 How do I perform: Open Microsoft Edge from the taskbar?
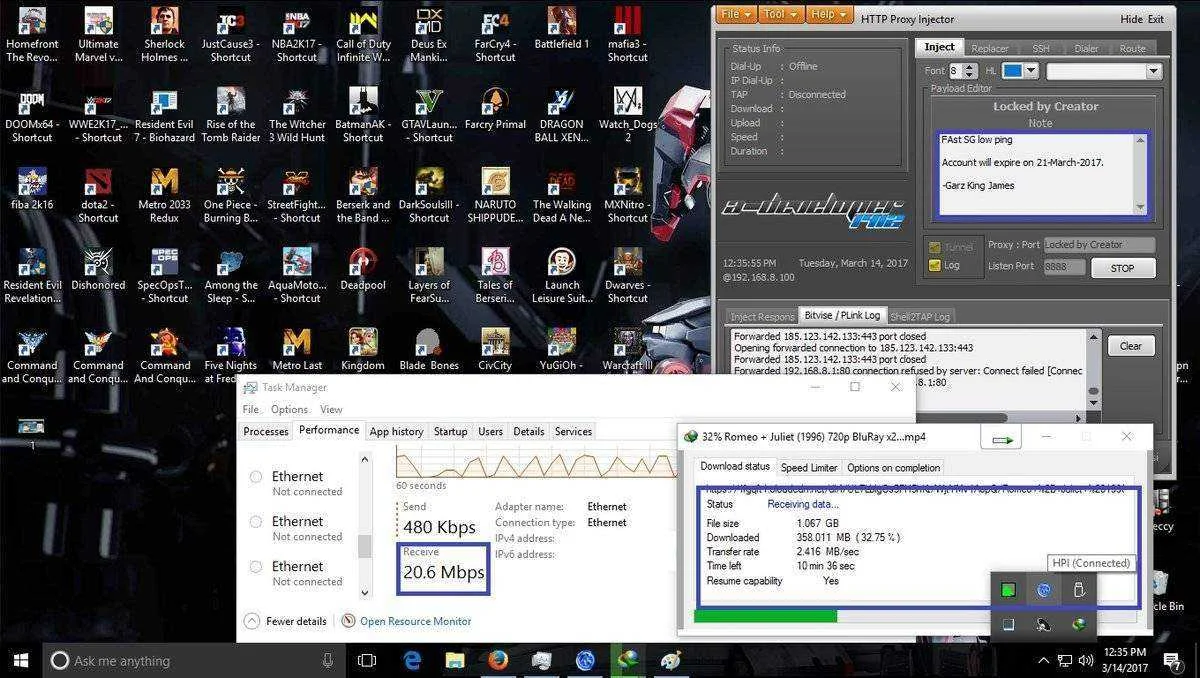(412, 660)
